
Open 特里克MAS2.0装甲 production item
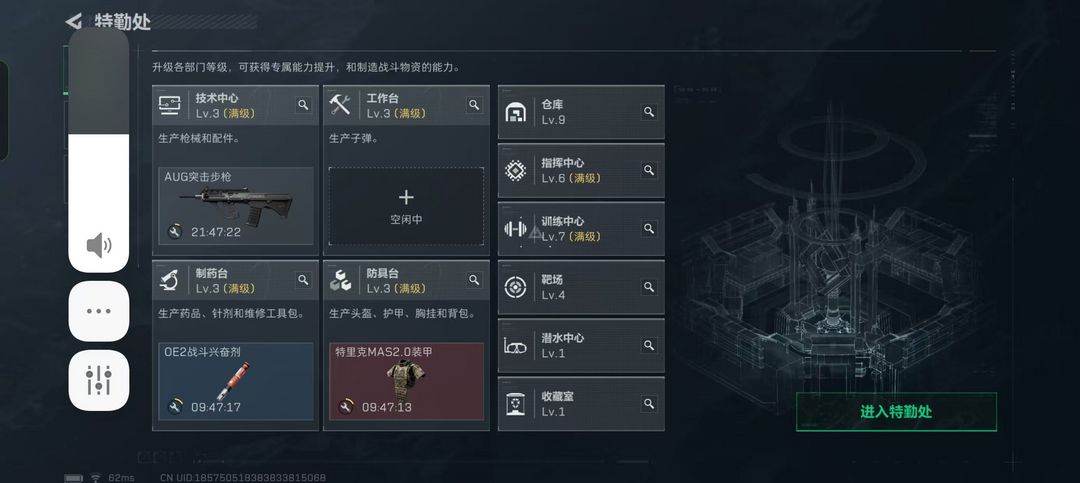tap(406, 382)
